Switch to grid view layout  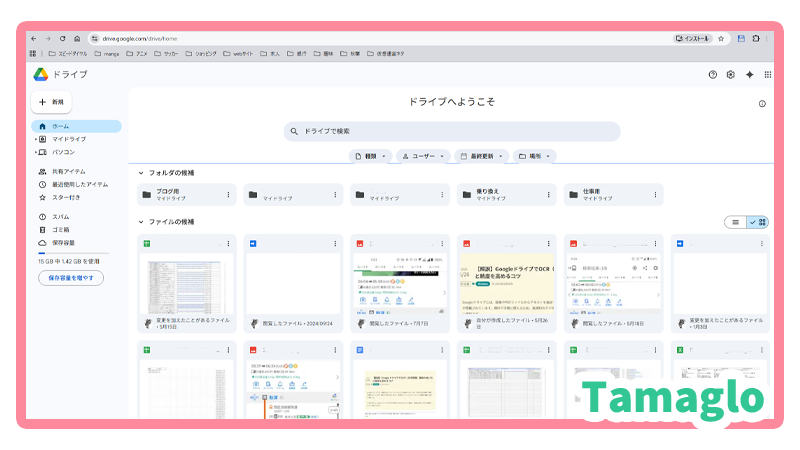coord(758,222)
